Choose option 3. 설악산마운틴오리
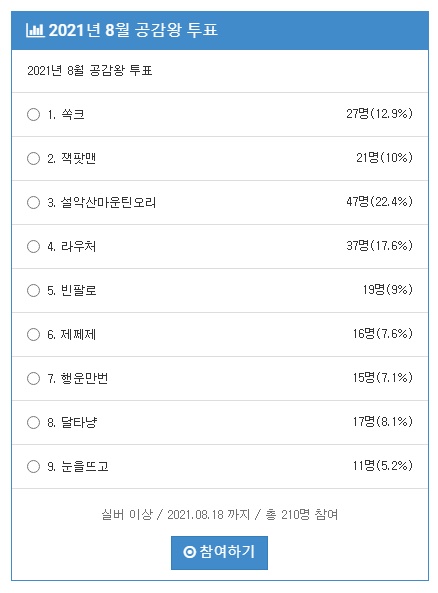Image resolution: width=438 pixels, height=593 pixels. [33, 202]
